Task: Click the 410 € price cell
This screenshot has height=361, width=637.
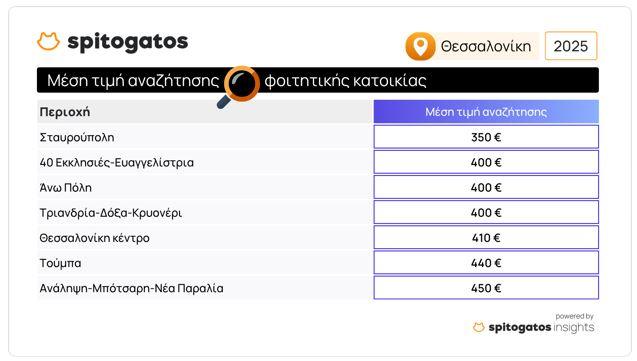Action: click(486, 238)
